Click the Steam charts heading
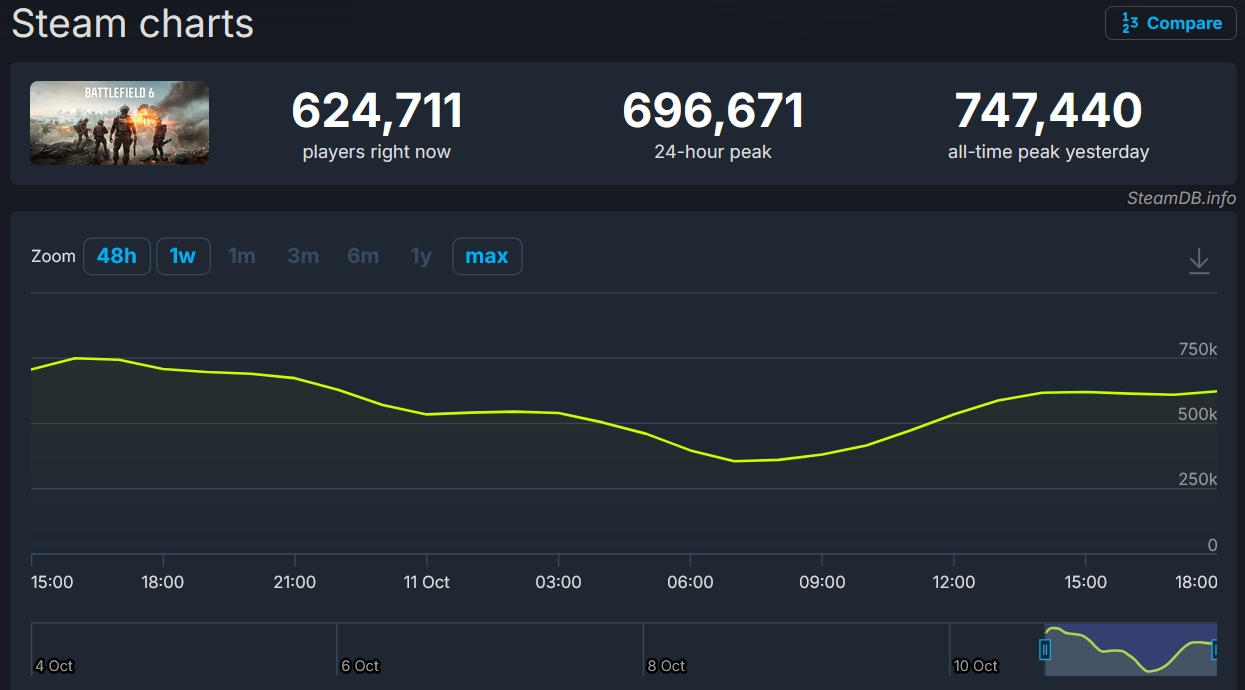This screenshot has width=1245, height=690. click(132, 23)
